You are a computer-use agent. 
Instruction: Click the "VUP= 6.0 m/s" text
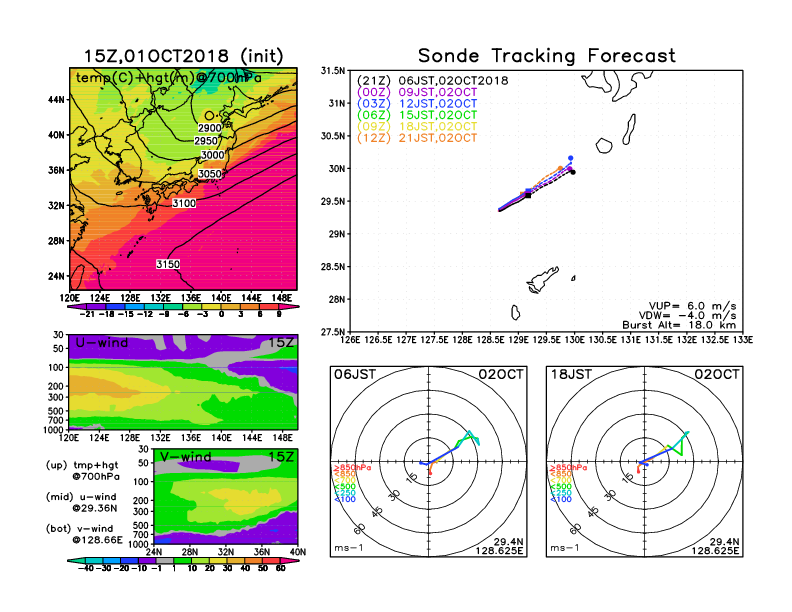tap(692, 307)
